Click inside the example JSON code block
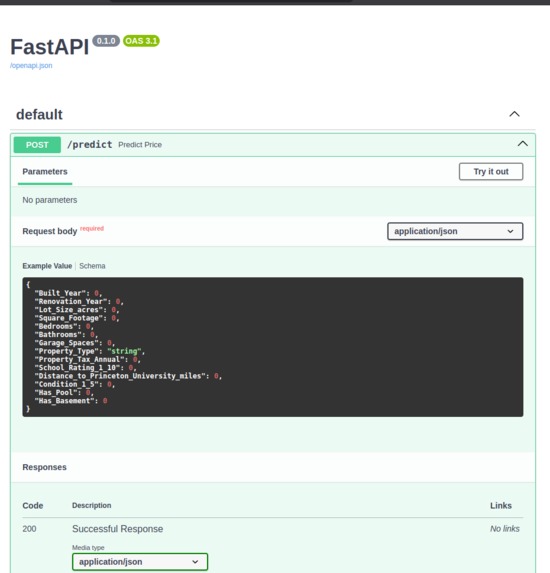This screenshot has height=573, width=550. 273,347
